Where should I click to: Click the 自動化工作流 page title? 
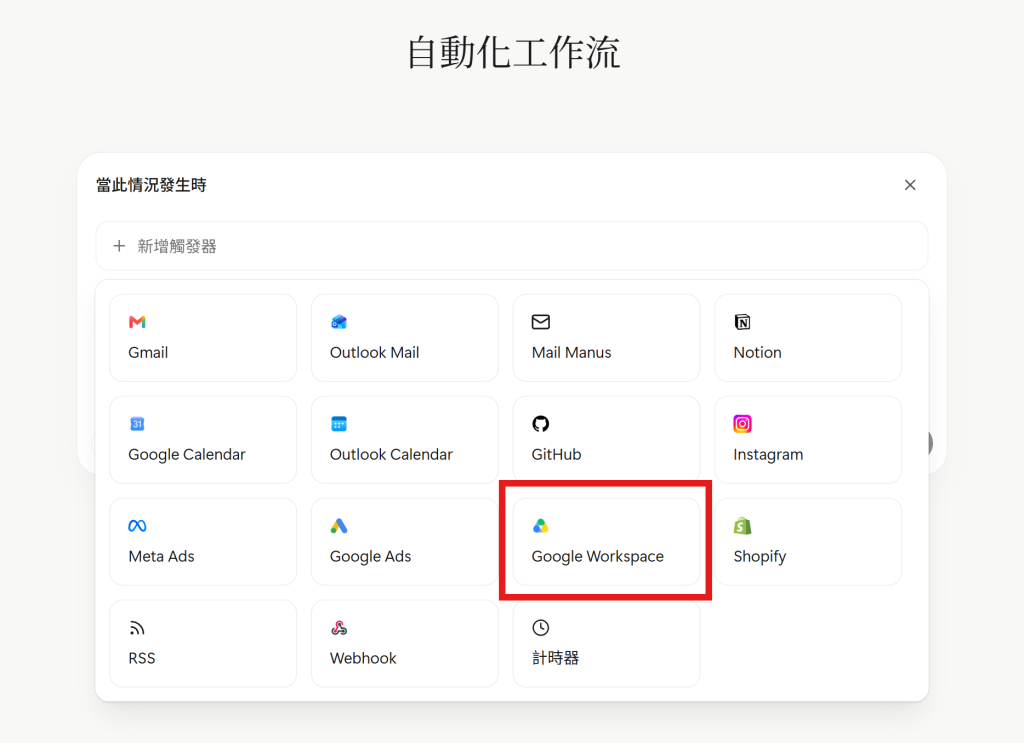point(513,52)
